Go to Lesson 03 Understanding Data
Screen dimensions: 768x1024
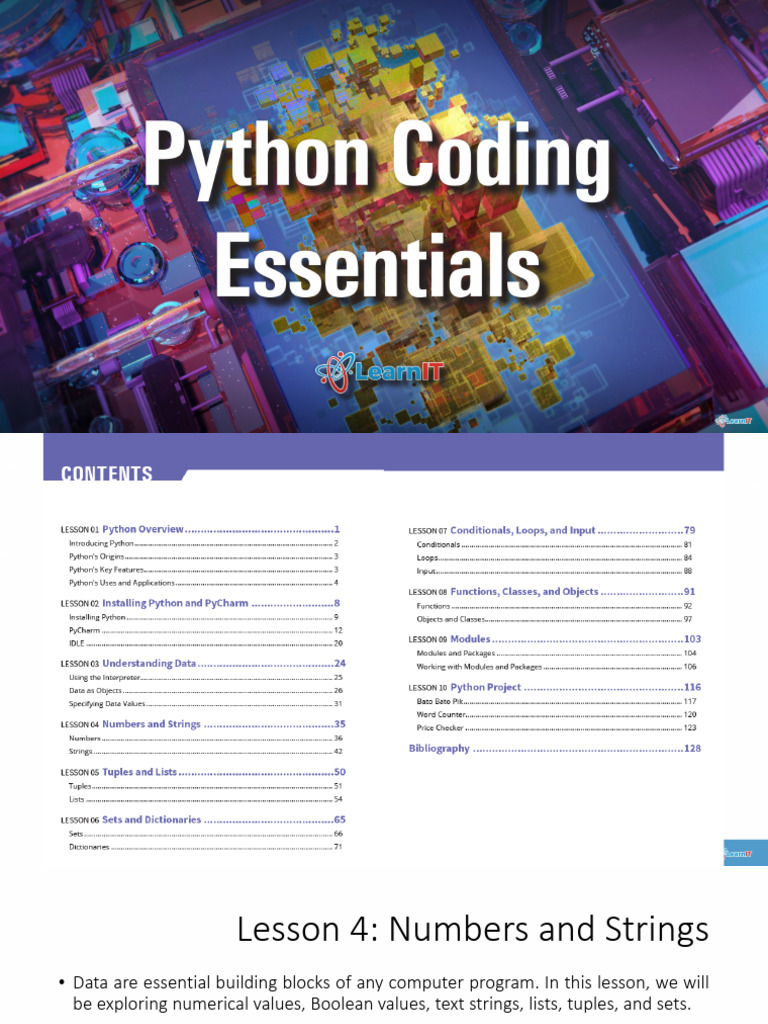coord(203,664)
